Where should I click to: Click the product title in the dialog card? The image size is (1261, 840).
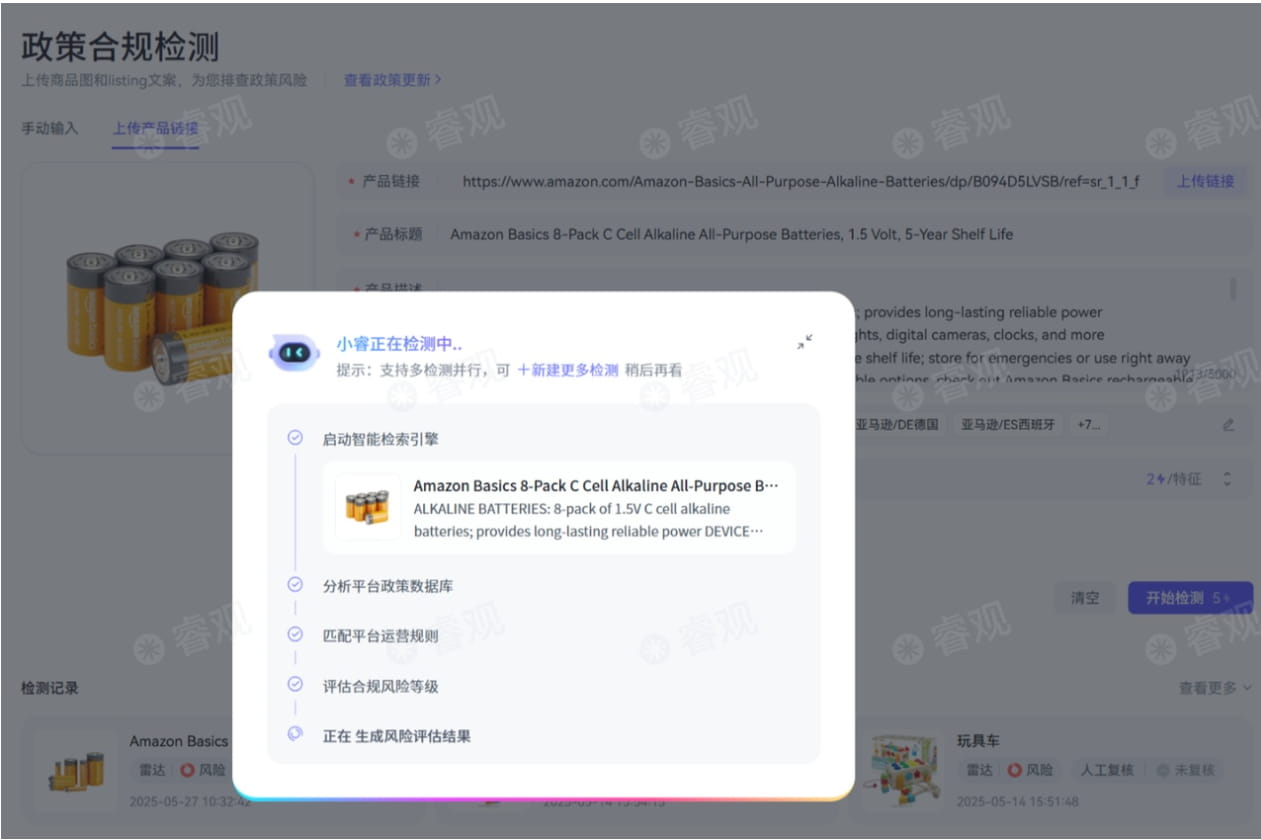point(596,485)
